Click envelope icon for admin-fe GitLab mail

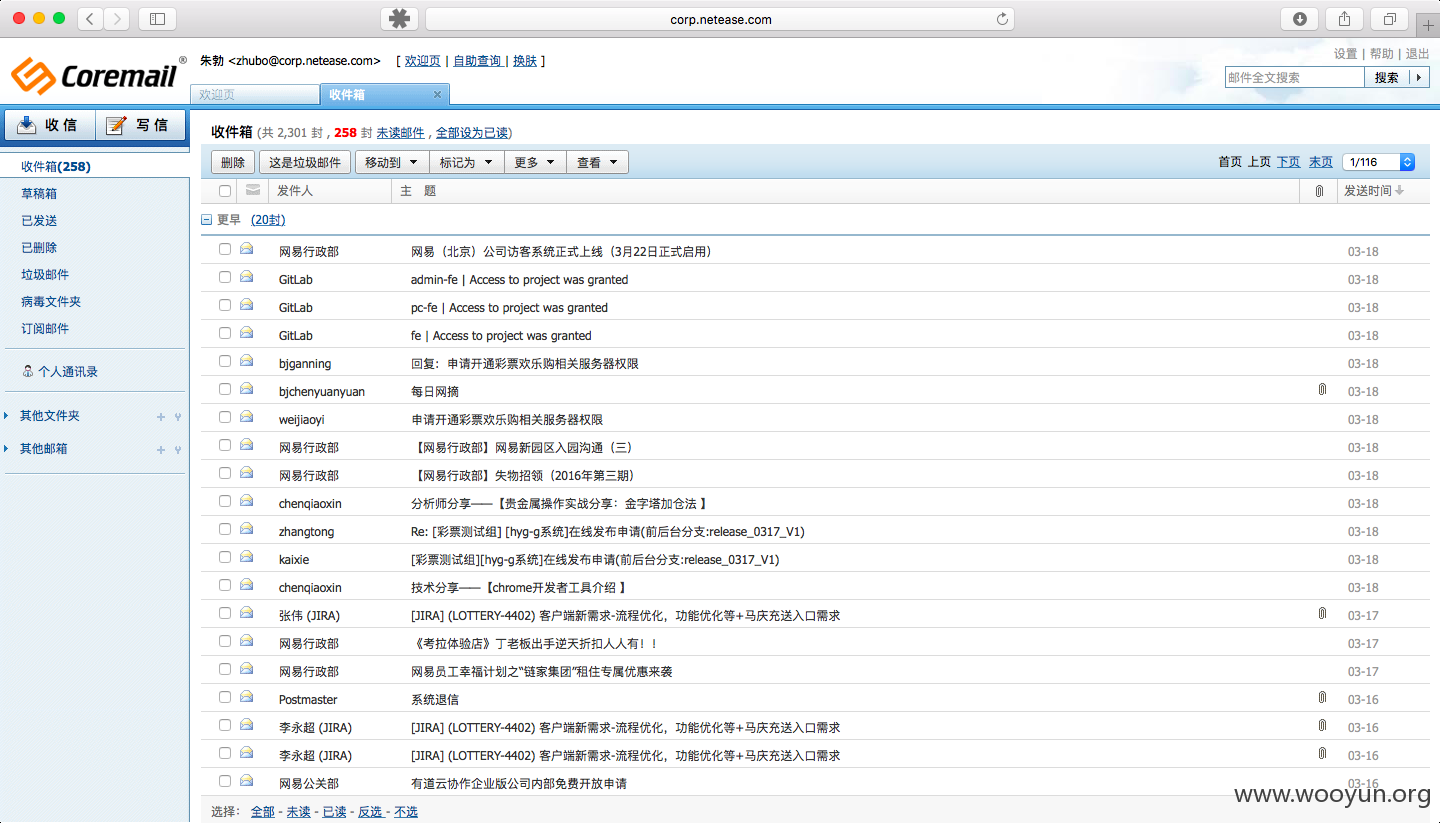246,278
